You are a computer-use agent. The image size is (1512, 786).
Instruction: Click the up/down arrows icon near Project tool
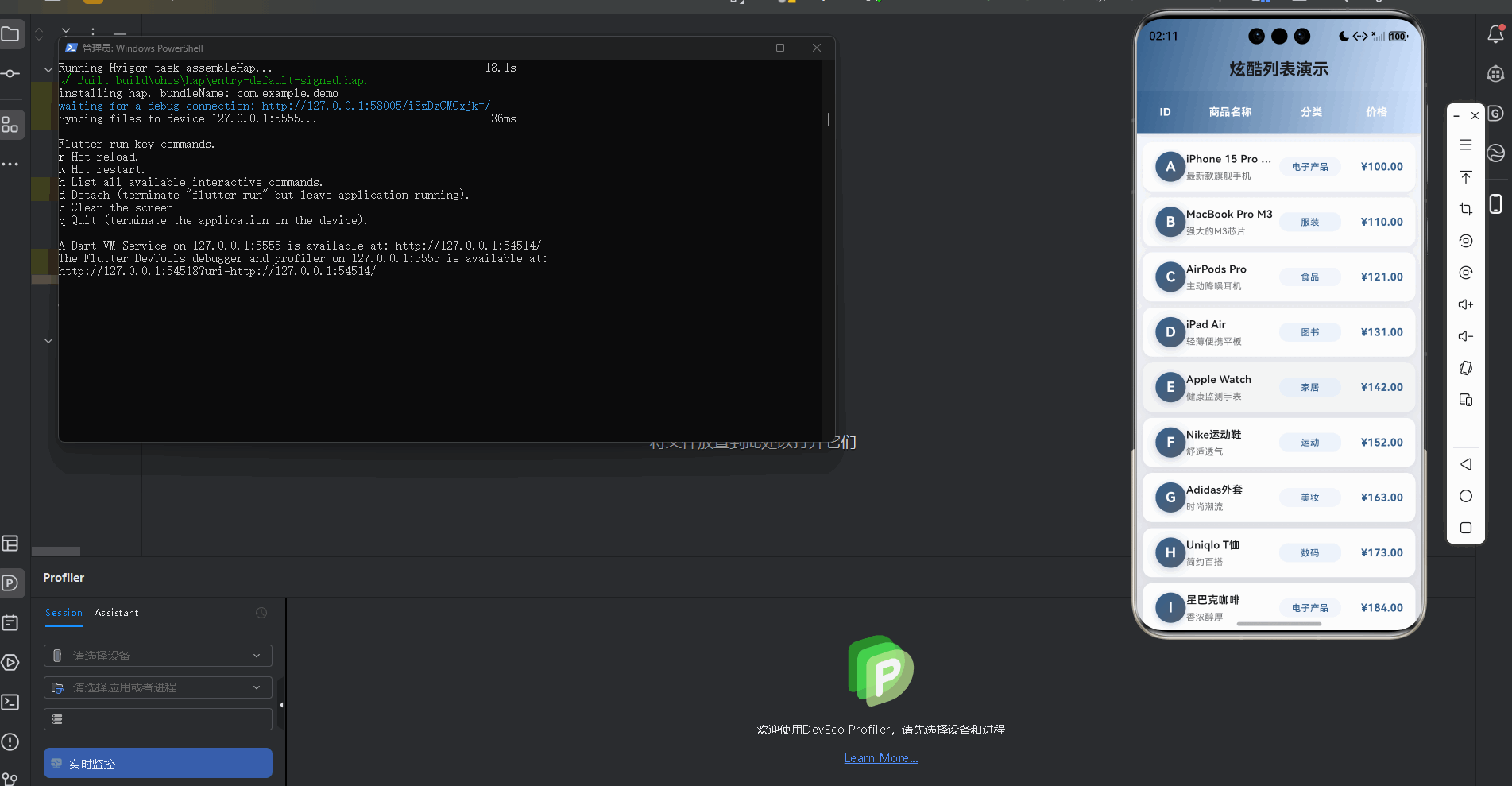tap(39, 34)
